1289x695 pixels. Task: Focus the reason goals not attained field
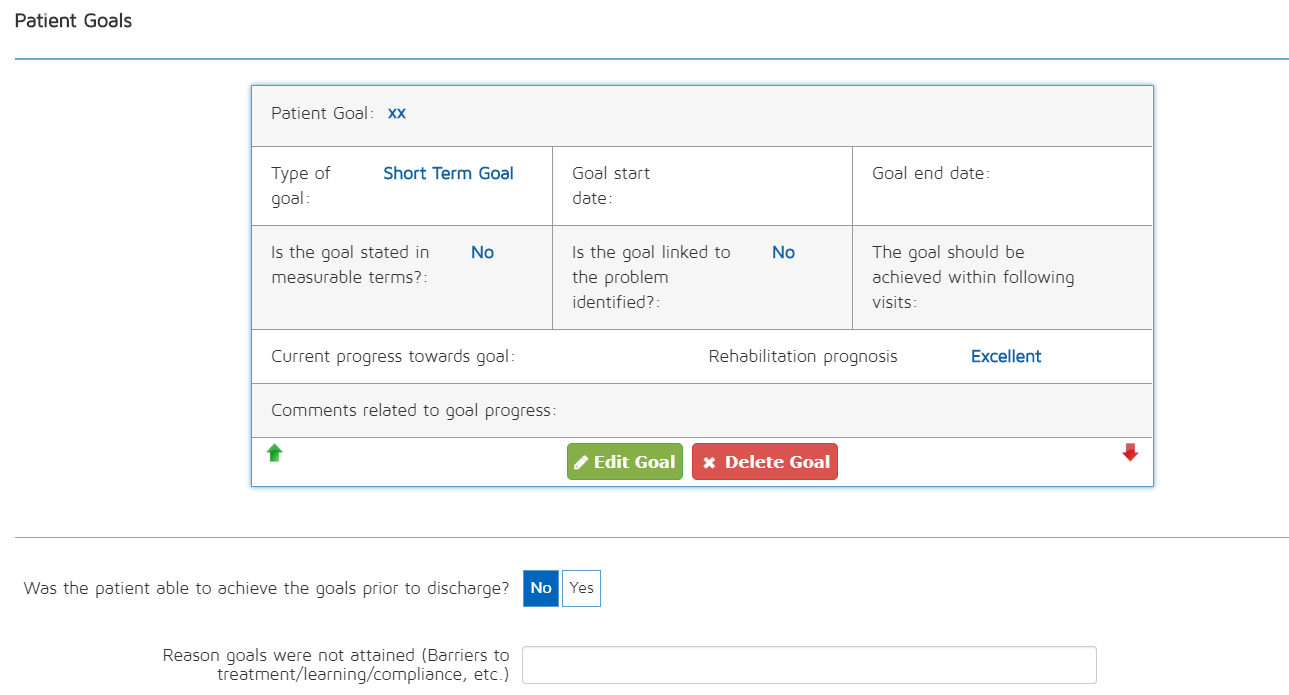click(x=809, y=665)
